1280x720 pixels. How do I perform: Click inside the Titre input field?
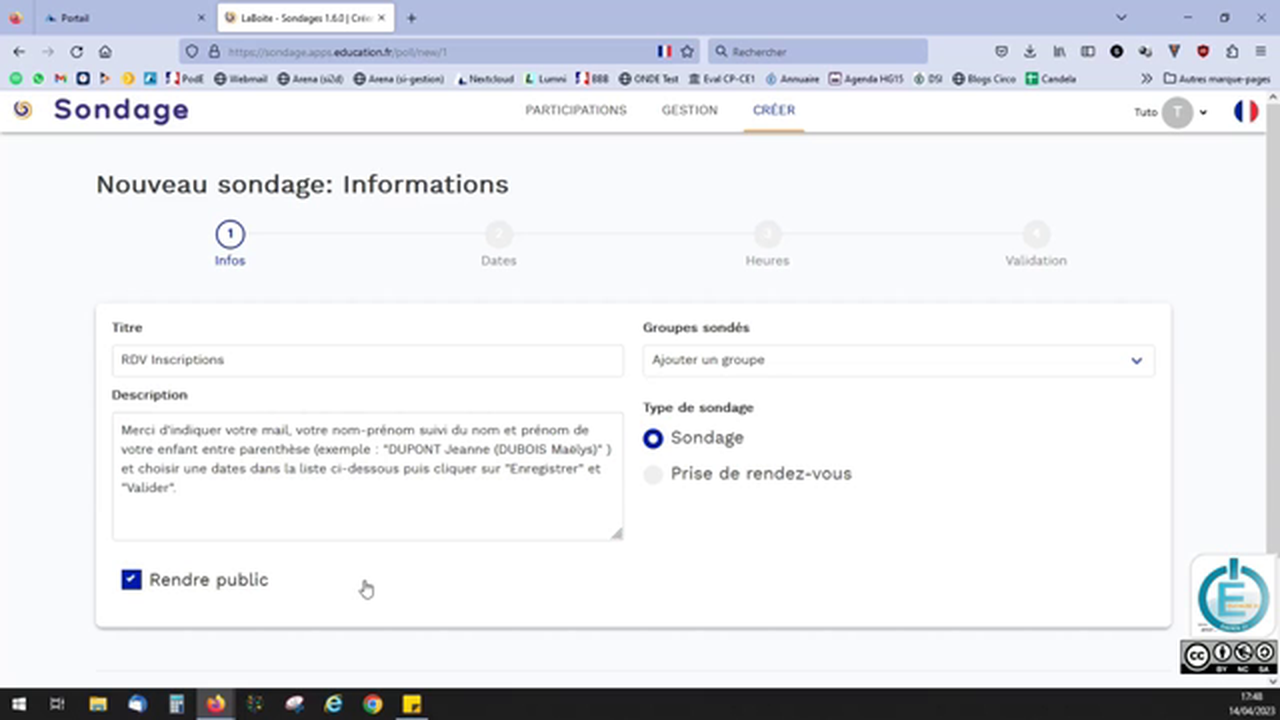[x=367, y=360]
